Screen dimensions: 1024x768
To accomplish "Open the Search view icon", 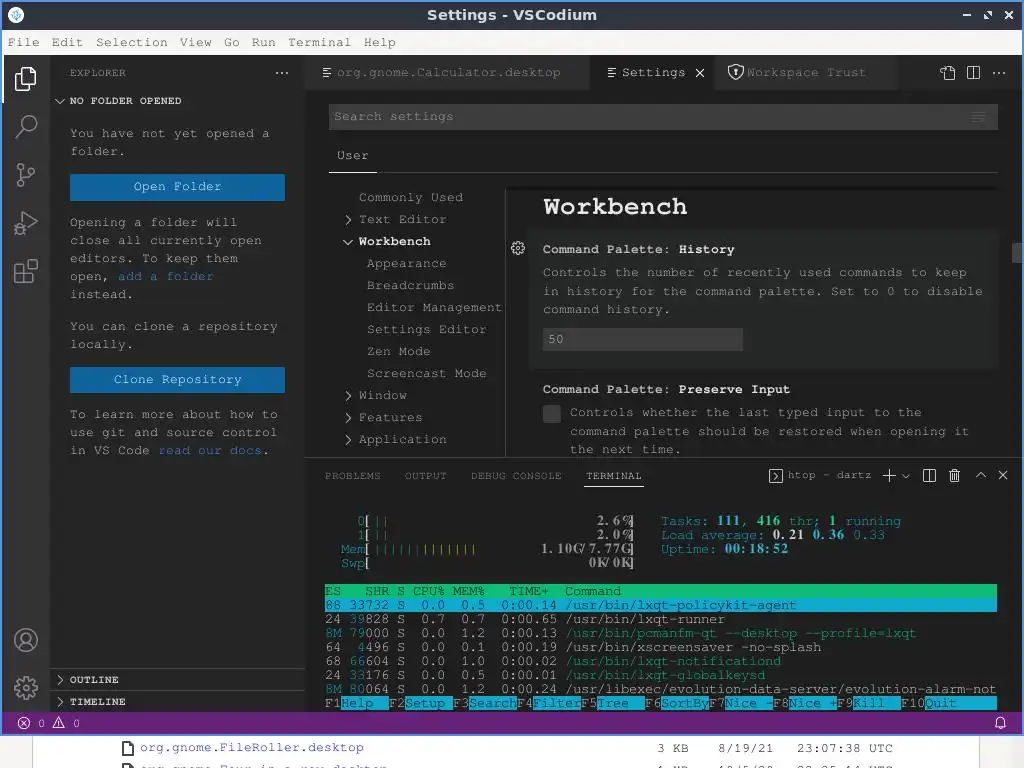I will 25,127.
